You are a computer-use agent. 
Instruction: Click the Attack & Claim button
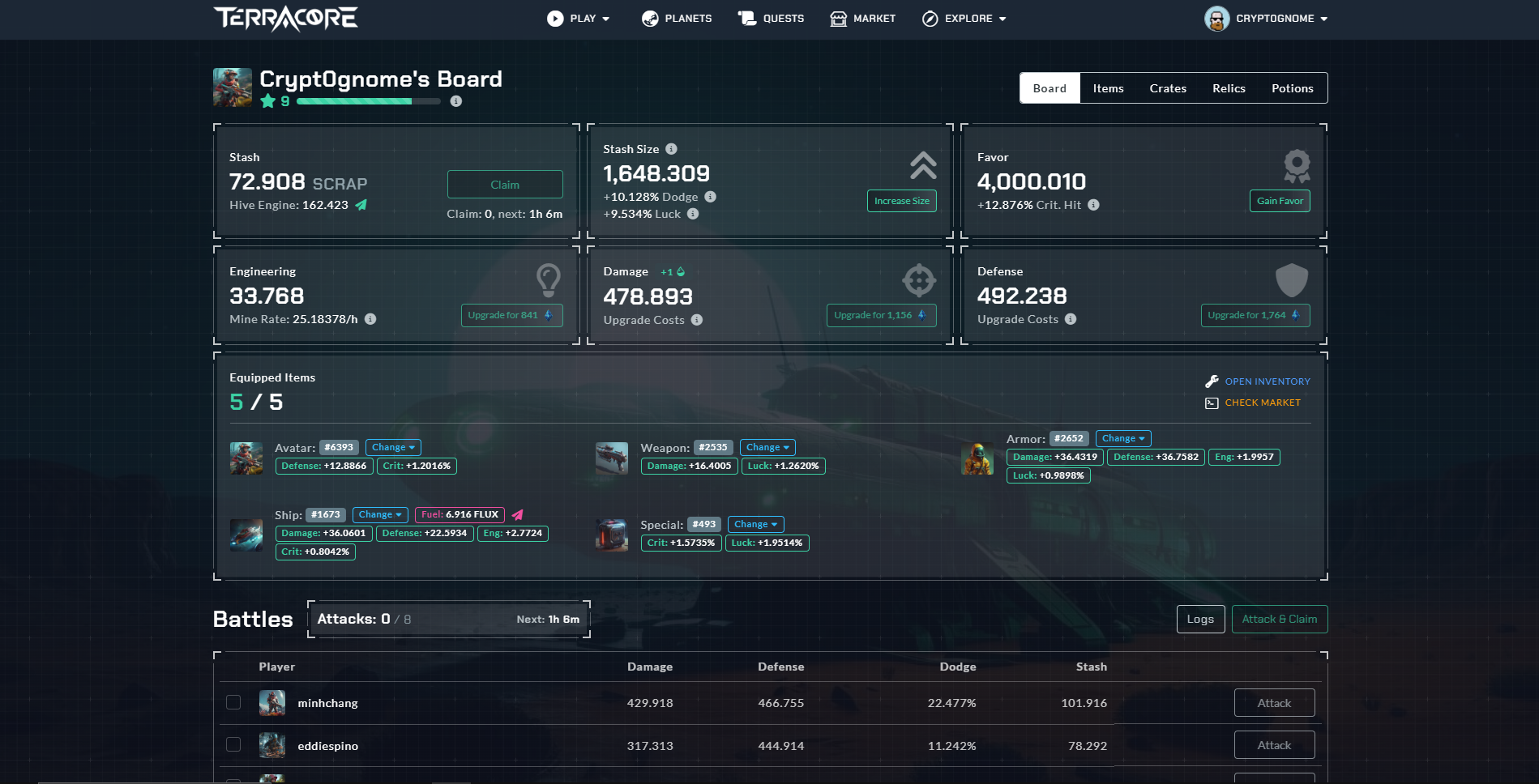1280,619
